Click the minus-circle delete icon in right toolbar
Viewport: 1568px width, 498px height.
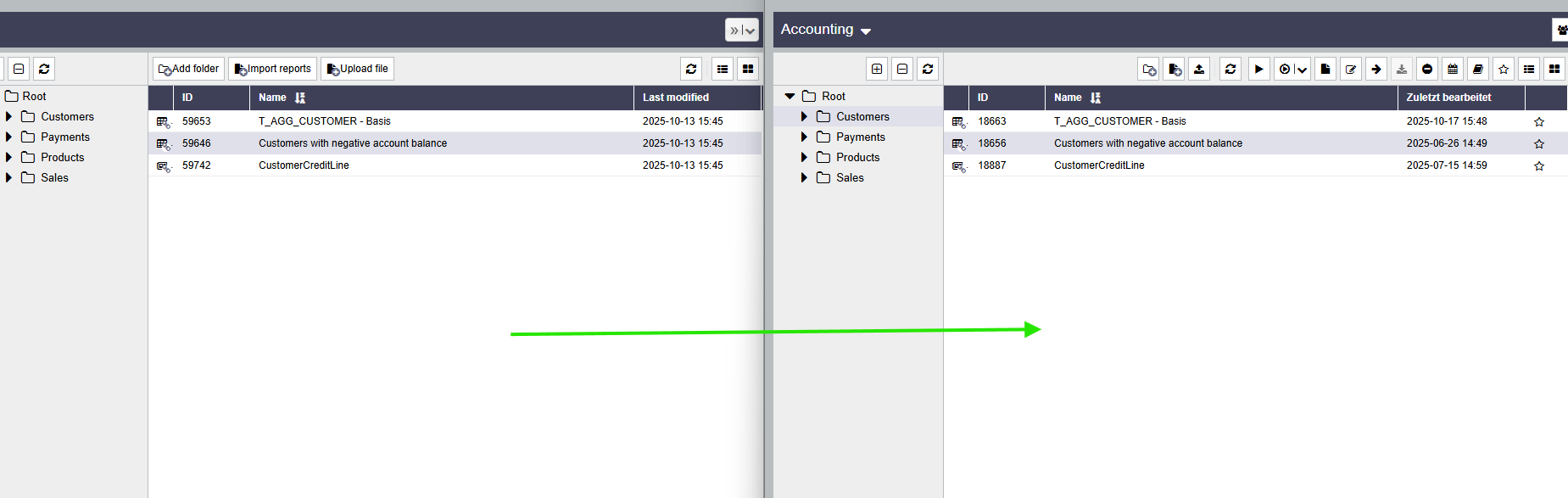(1427, 70)
